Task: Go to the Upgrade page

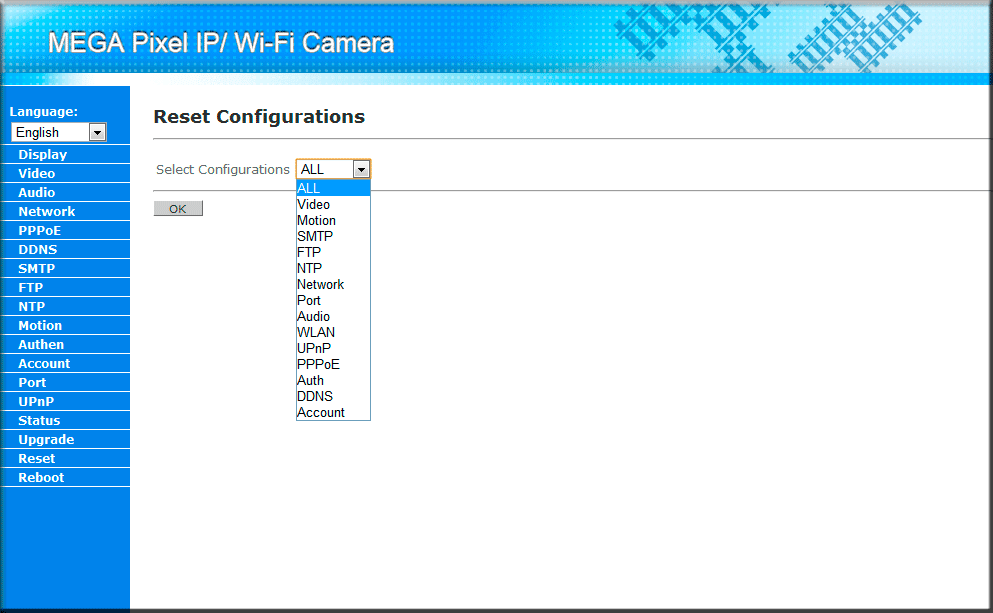Action: click(46, 440)
